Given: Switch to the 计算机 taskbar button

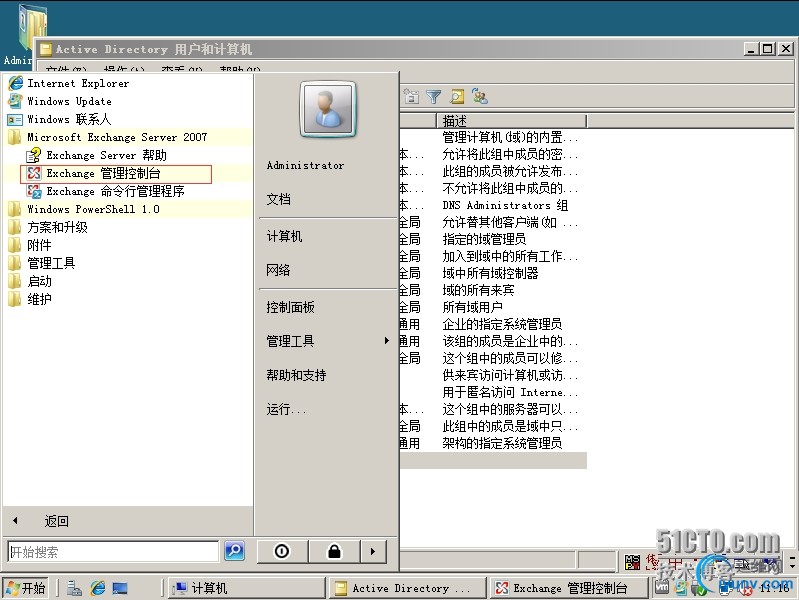Looking at the screenshot, I should 247,588.
